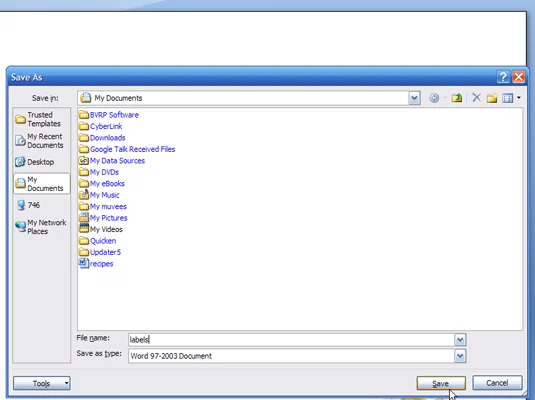
Task: Click into the File name field
Action: [x=291, y=340]
